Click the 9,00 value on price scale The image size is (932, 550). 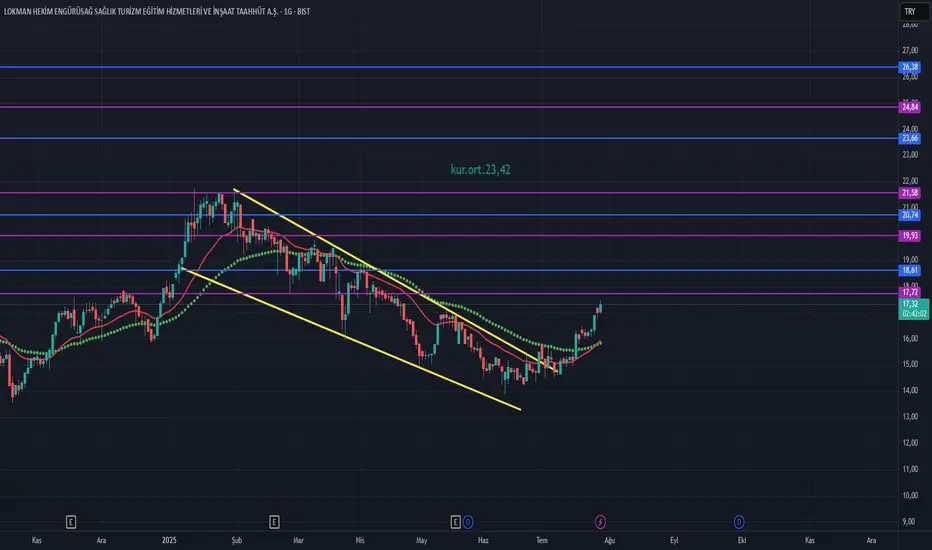tap(909, 521)
